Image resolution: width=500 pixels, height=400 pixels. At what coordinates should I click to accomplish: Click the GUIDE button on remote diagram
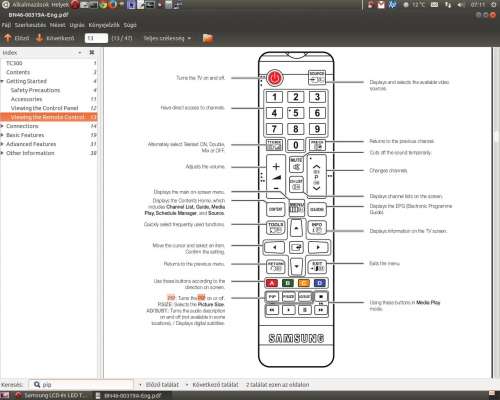[317, 209]
